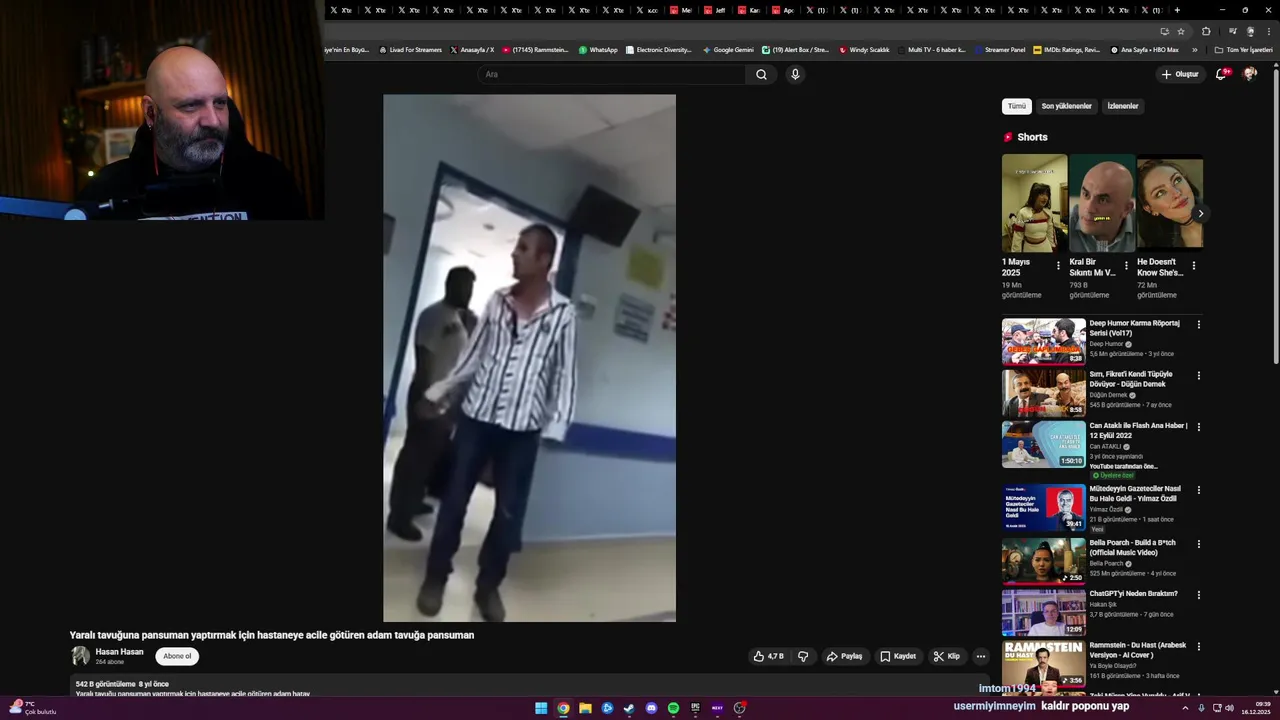The width and height of the screenshot is (1280, 720).
Task: Open options for Deep Humor Karma Röportaj
Action: click(1199, 324)
